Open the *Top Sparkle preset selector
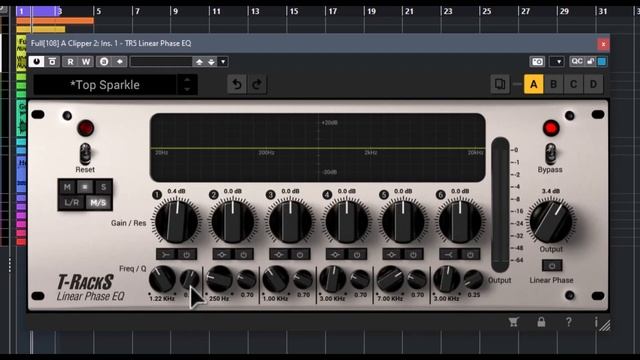Viewport: 640px width, 360px height. 105,85
